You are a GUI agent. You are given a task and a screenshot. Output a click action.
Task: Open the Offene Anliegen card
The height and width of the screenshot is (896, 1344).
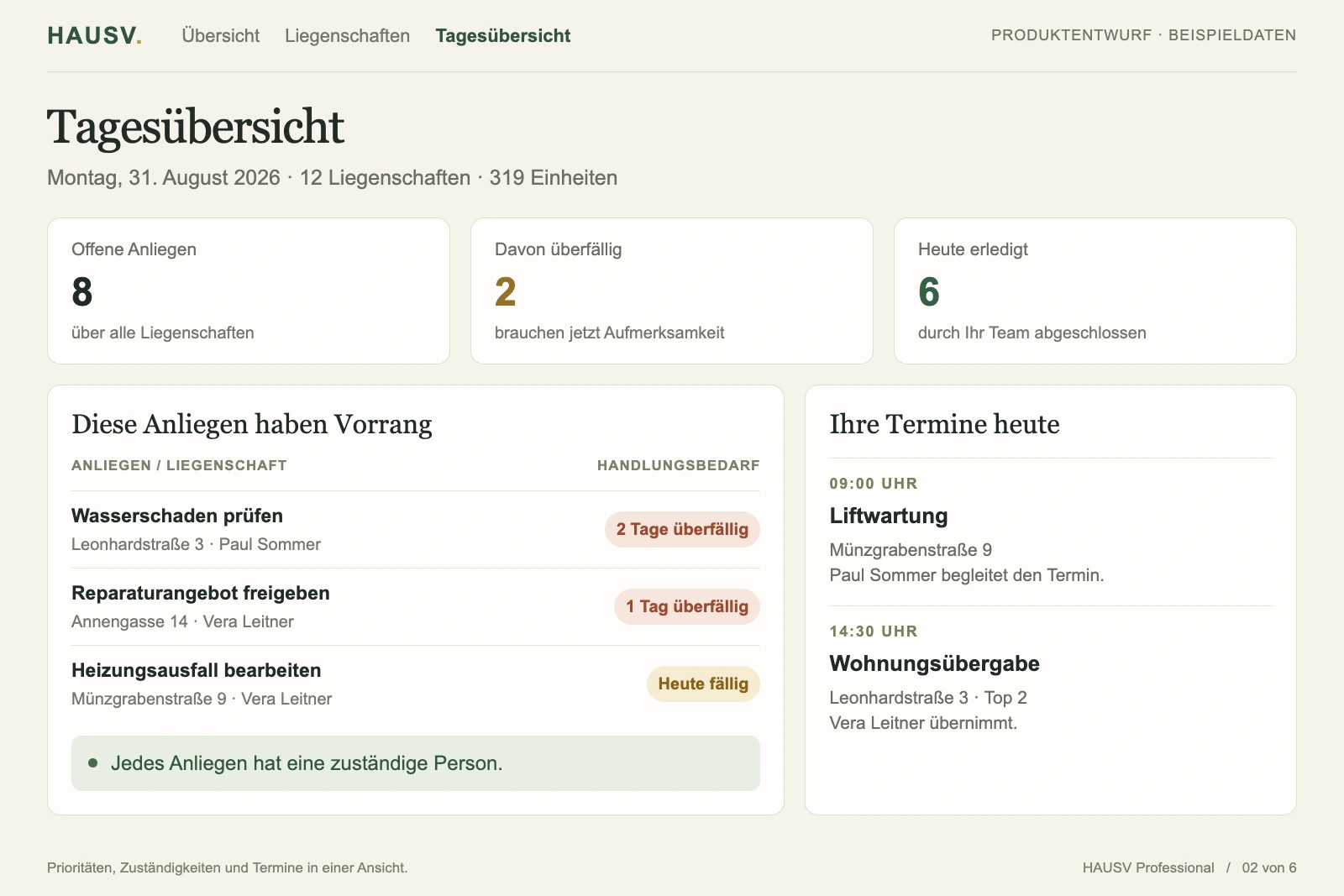[249, 291]
